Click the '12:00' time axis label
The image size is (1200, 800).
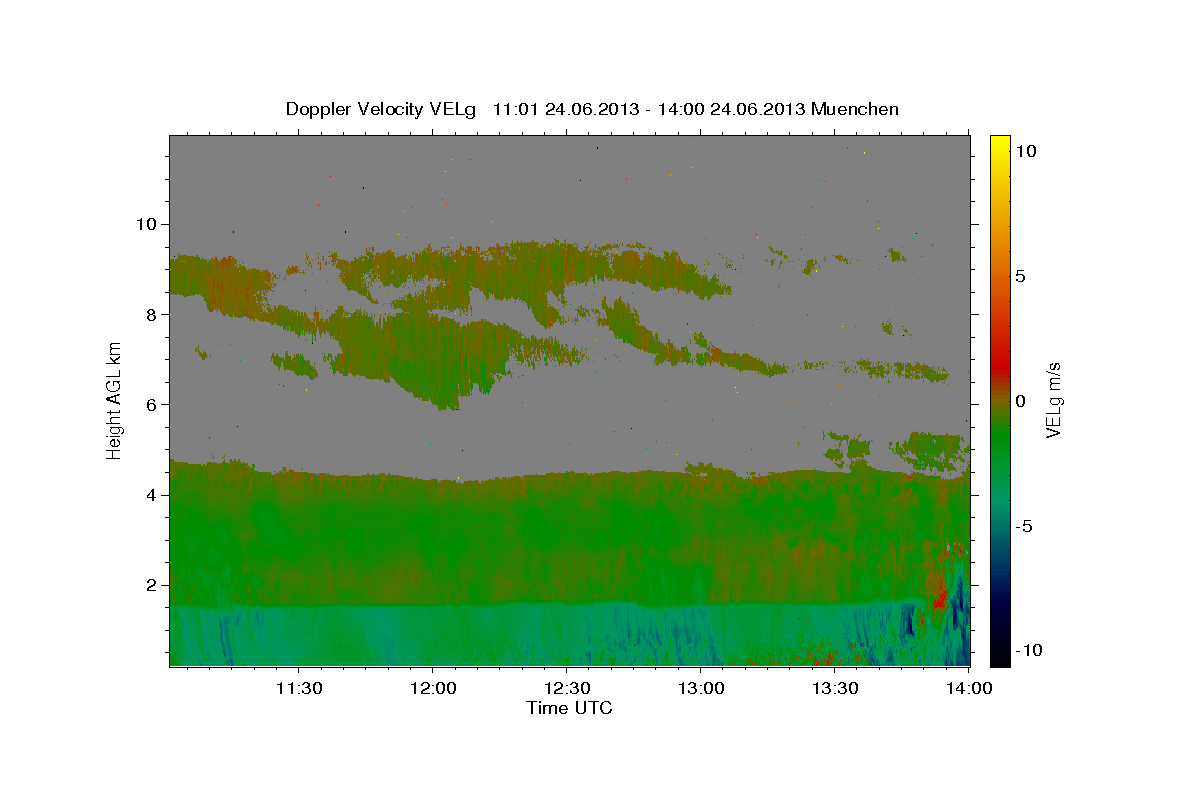point(432,689)
